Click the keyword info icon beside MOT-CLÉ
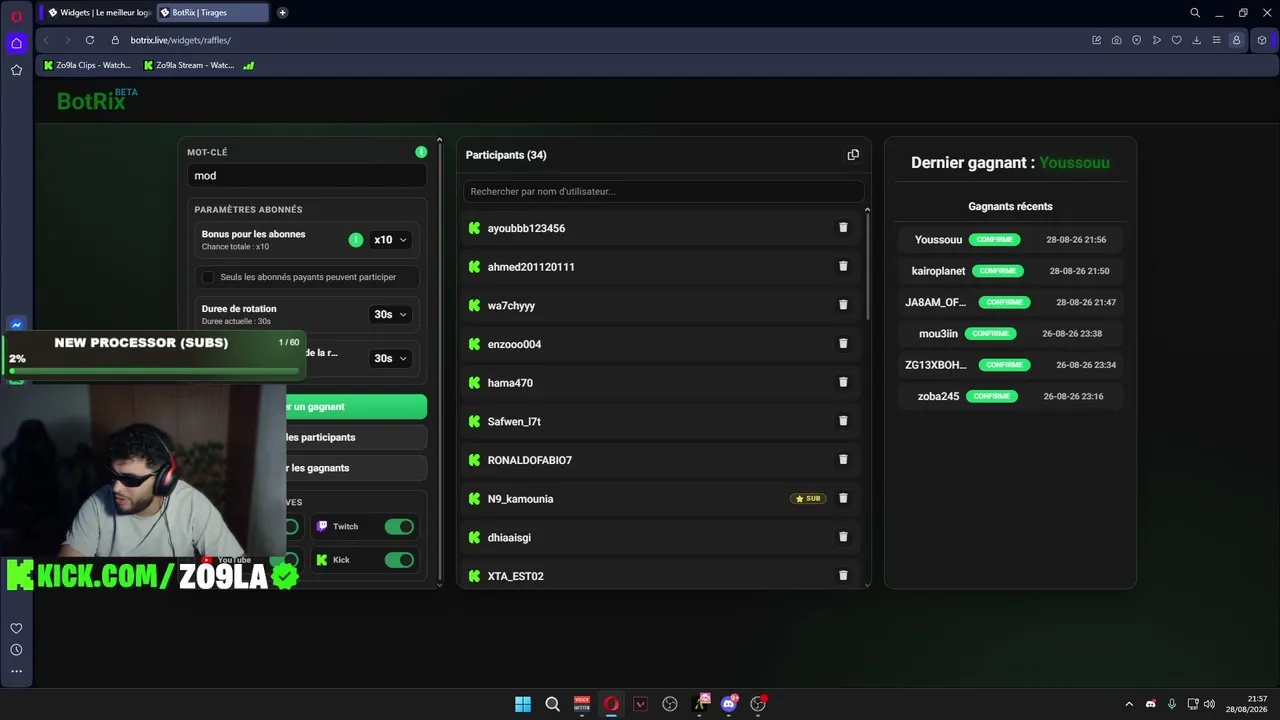 (x=421, y=152)
